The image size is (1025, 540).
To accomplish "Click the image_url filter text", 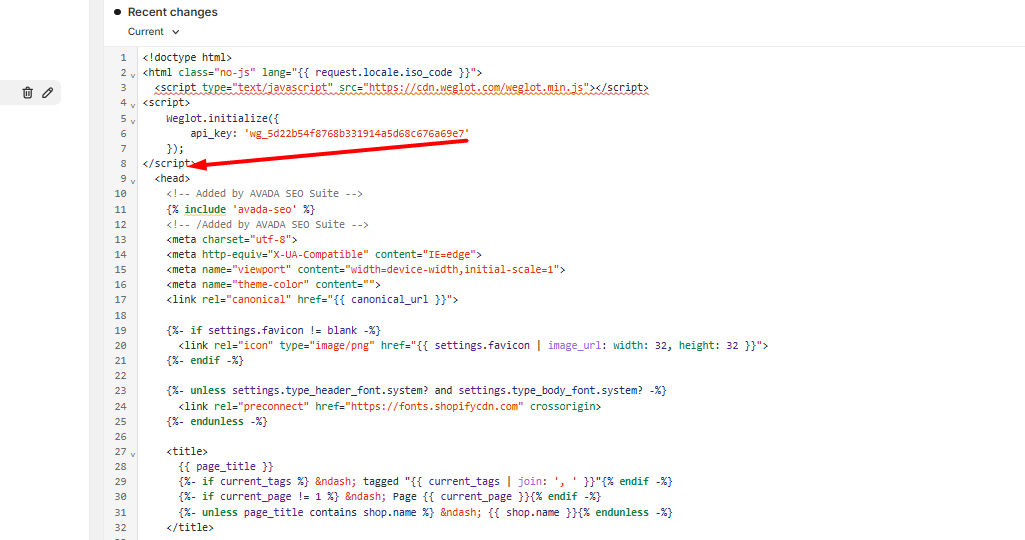I will (x=574, y=345).
